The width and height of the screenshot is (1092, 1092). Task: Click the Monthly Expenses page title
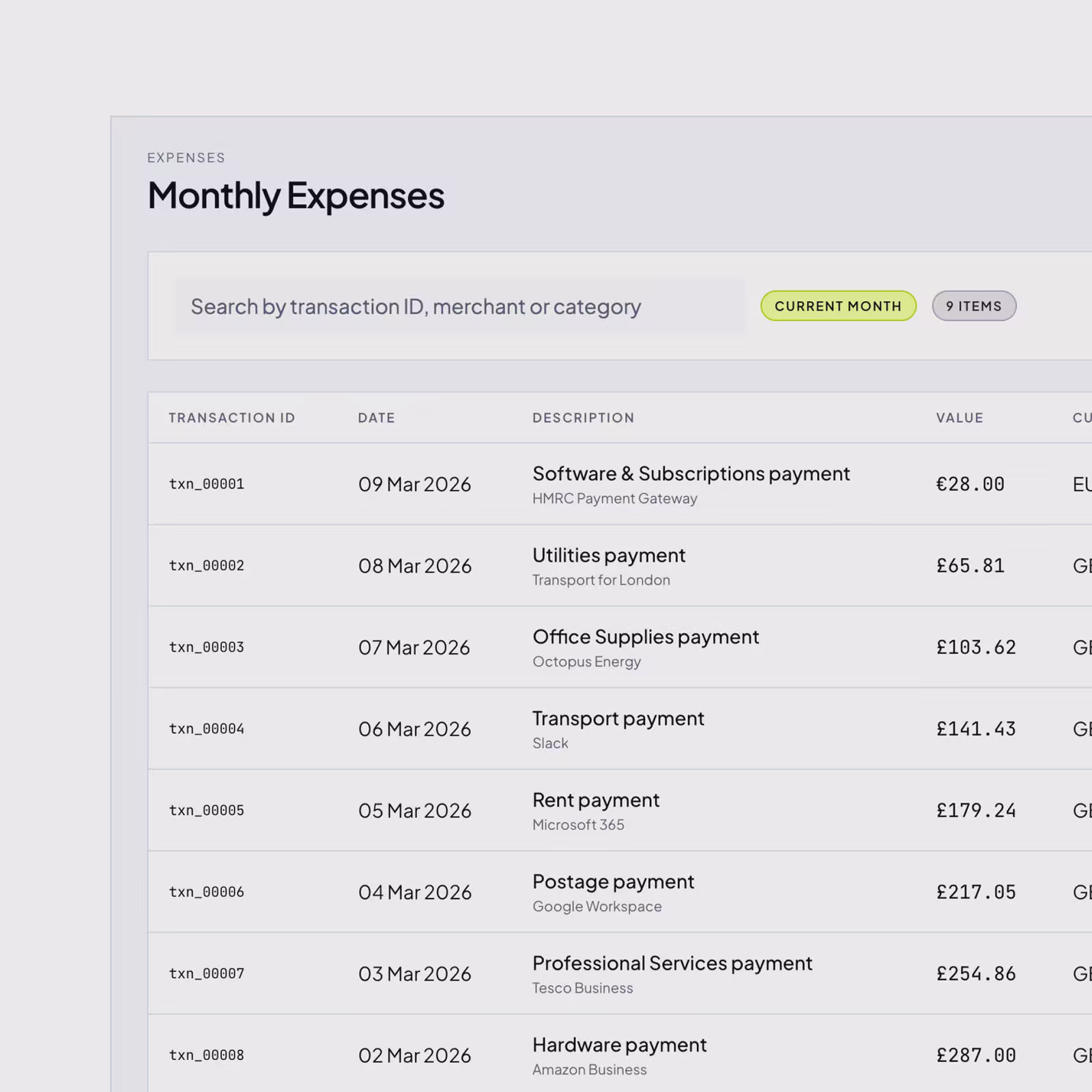[296, 197]
